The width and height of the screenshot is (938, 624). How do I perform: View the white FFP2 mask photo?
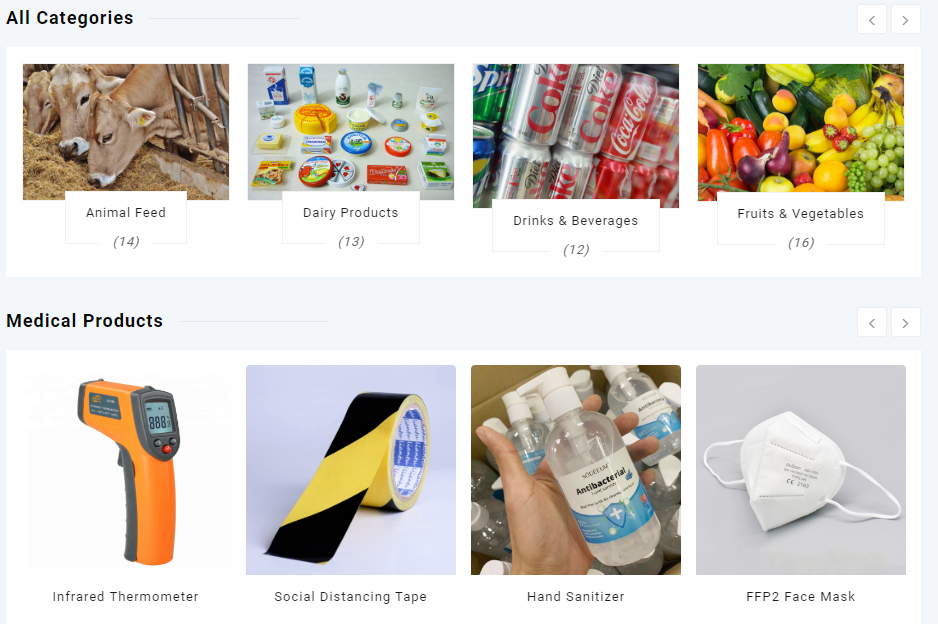pos(800,470)
